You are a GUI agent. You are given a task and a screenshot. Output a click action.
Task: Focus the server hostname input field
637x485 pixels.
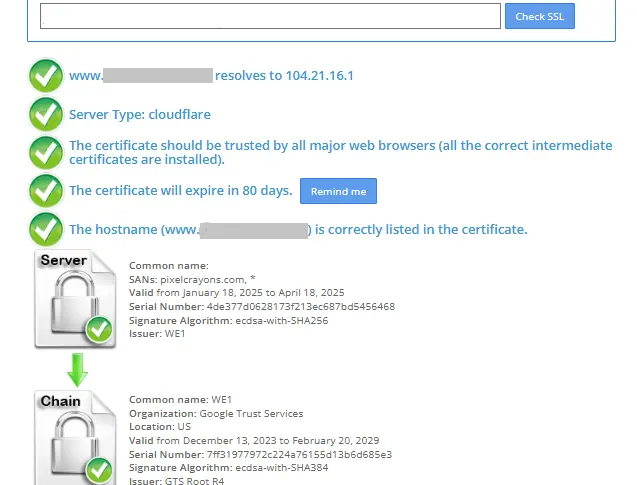click(270, 16)
